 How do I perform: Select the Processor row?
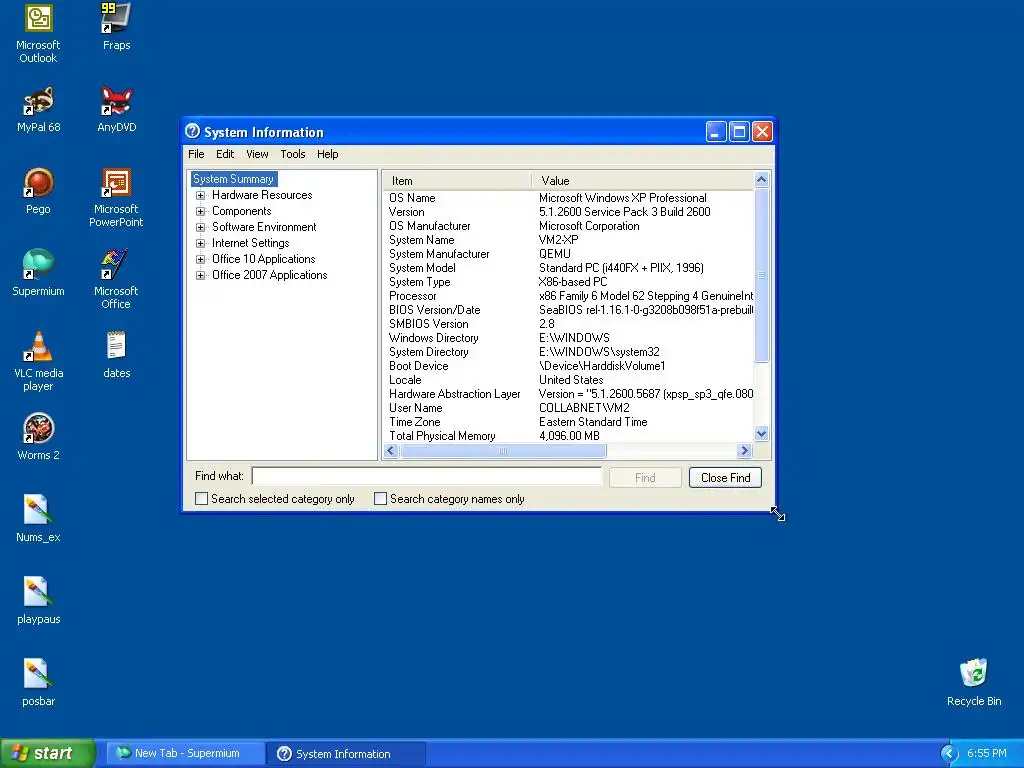pos(568,296)
